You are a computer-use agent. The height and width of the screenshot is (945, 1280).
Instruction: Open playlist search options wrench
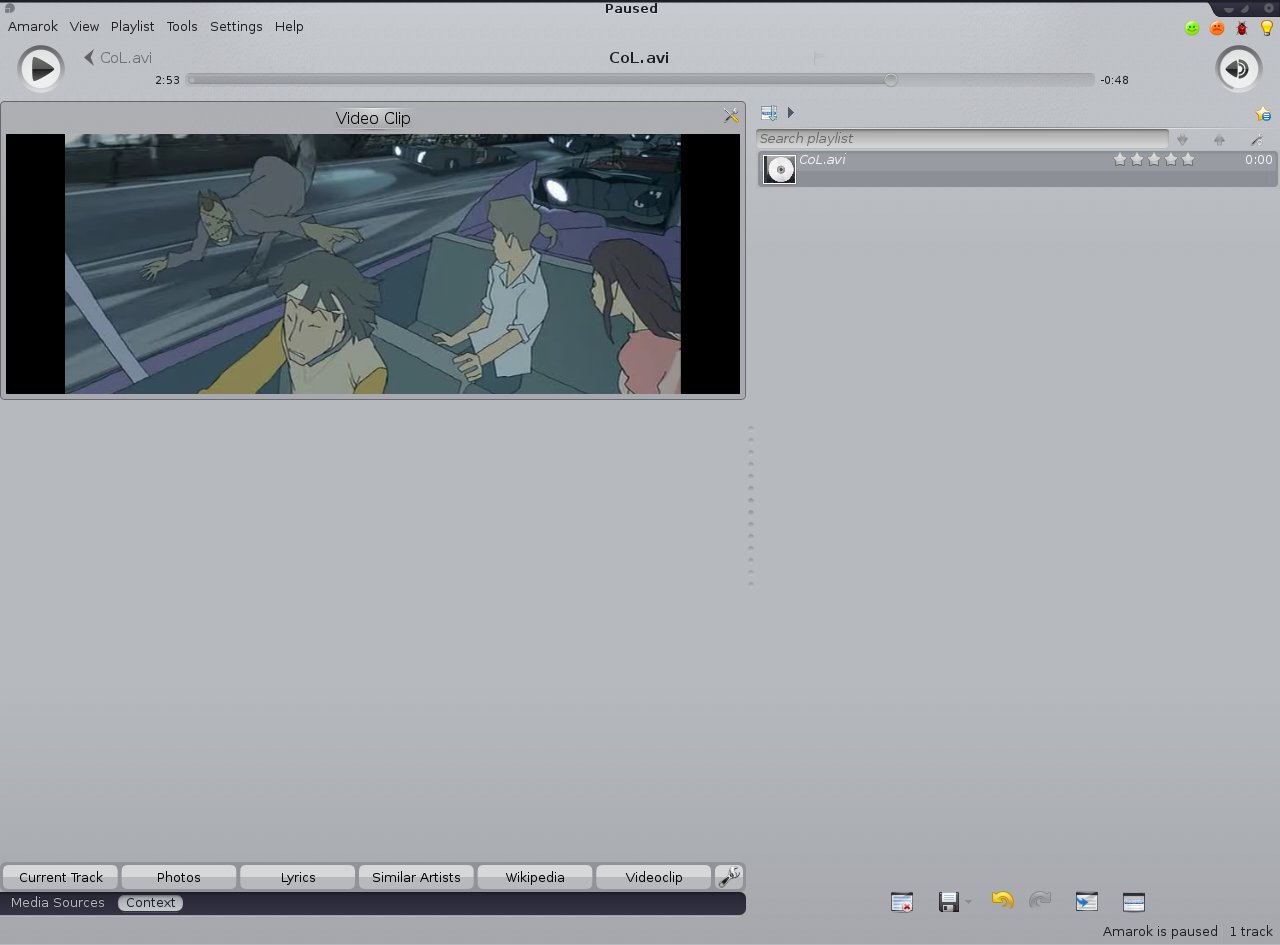click(x=1257, y=140)
